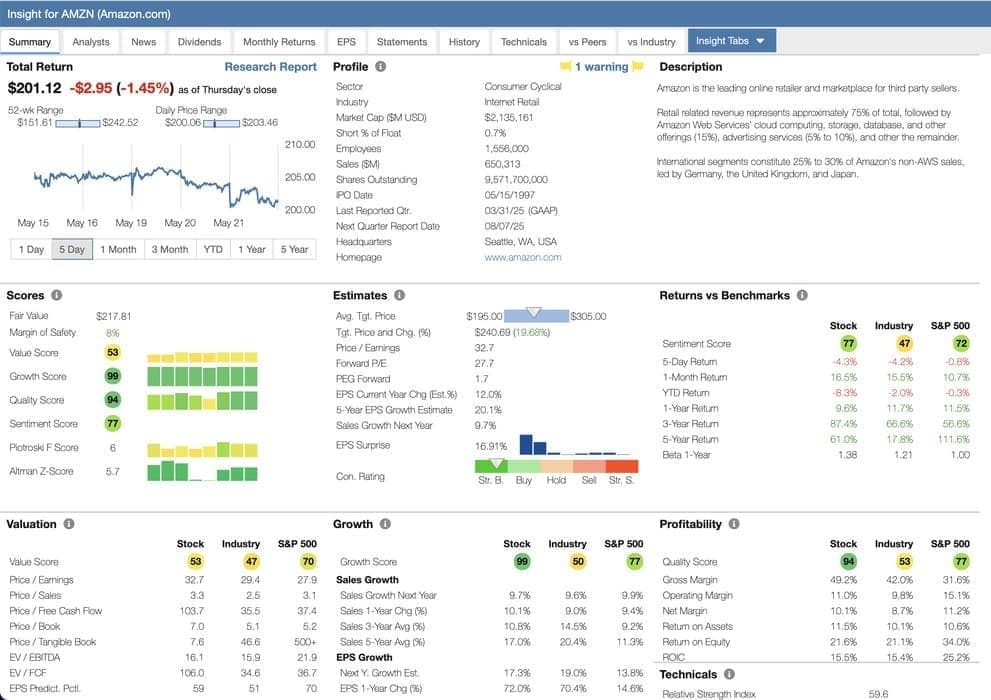Click Gross Margin stock value 49.2%
The height and width of the screenshot is (700, 991).
click(844, 580)
